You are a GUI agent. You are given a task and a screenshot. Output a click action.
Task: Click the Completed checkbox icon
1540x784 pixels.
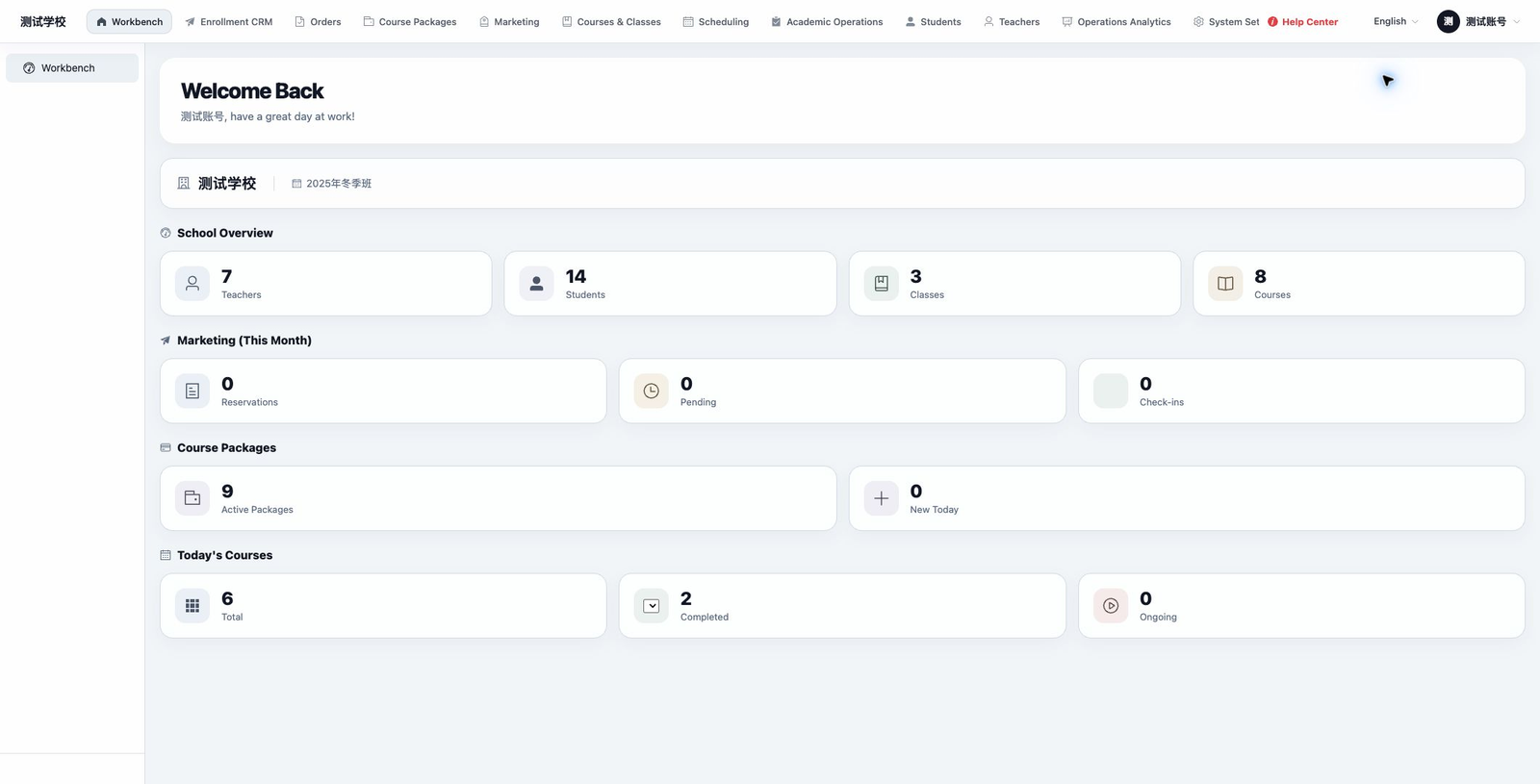(x=651, y=605)
